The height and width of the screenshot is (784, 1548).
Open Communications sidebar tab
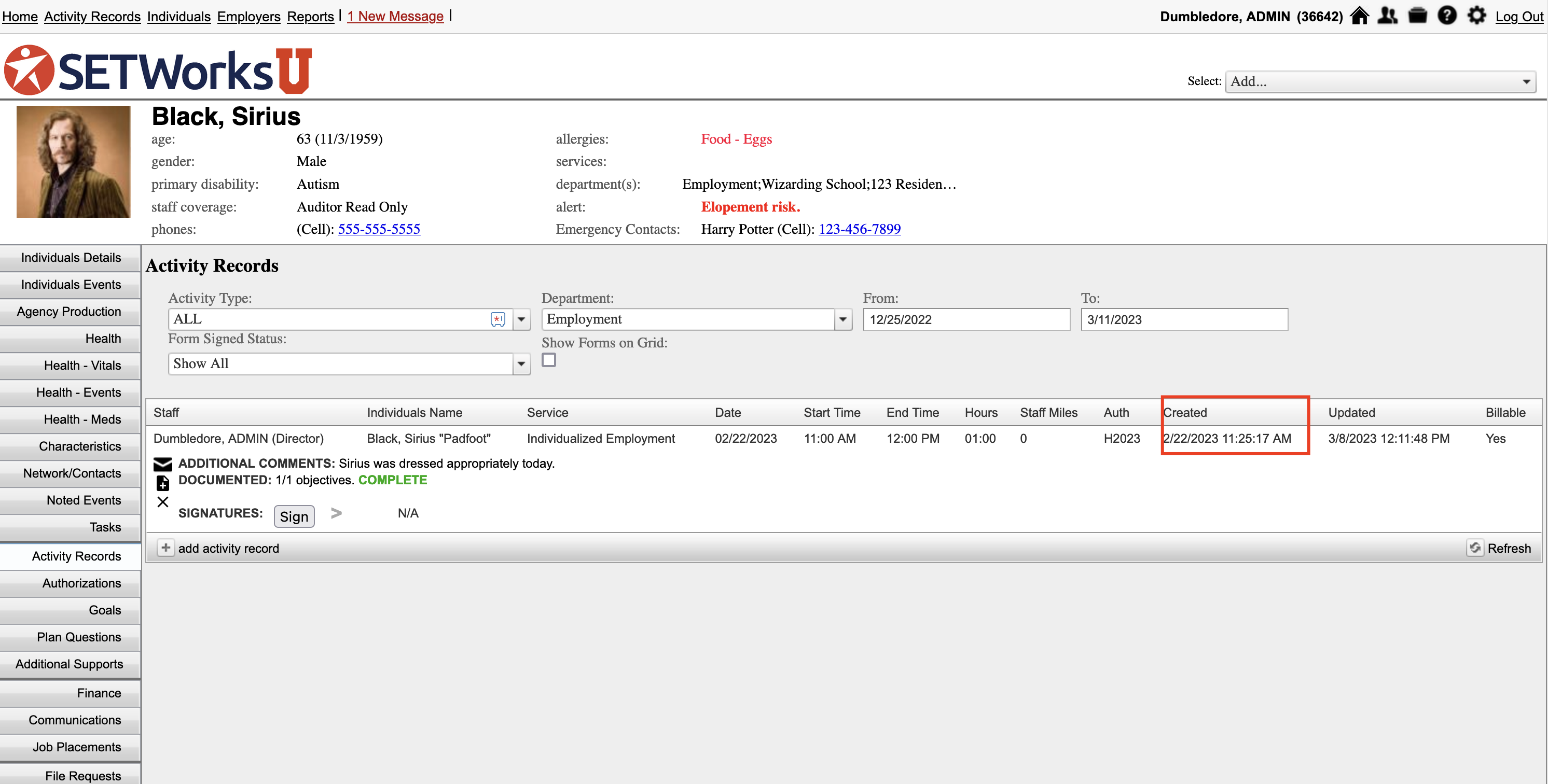71,720
